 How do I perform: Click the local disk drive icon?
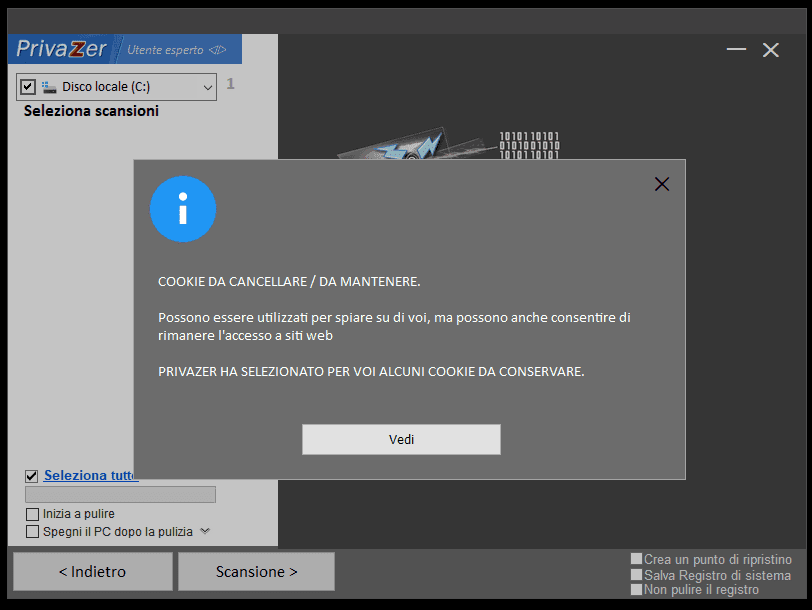(49, 87)
